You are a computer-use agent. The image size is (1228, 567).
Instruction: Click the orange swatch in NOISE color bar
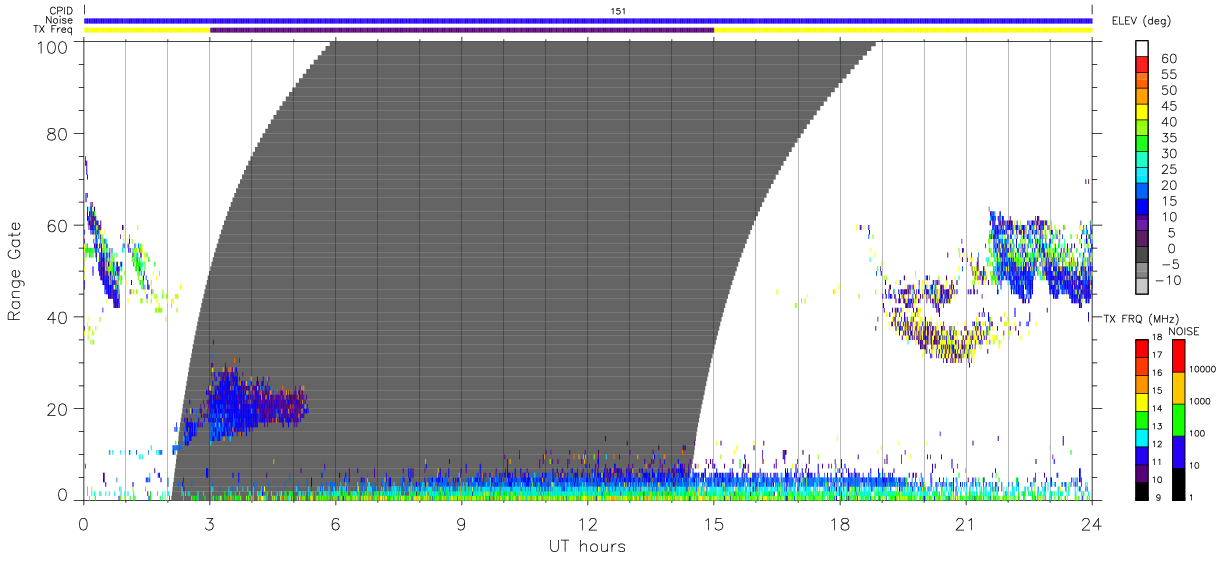click(x=1179, y=388)
